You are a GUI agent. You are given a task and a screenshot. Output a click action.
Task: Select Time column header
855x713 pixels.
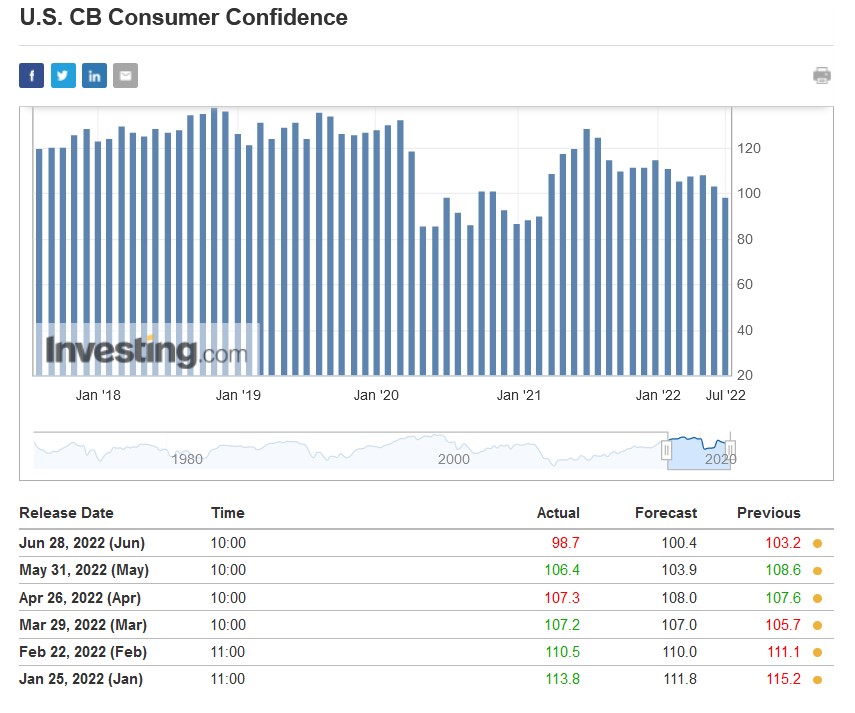228,513
